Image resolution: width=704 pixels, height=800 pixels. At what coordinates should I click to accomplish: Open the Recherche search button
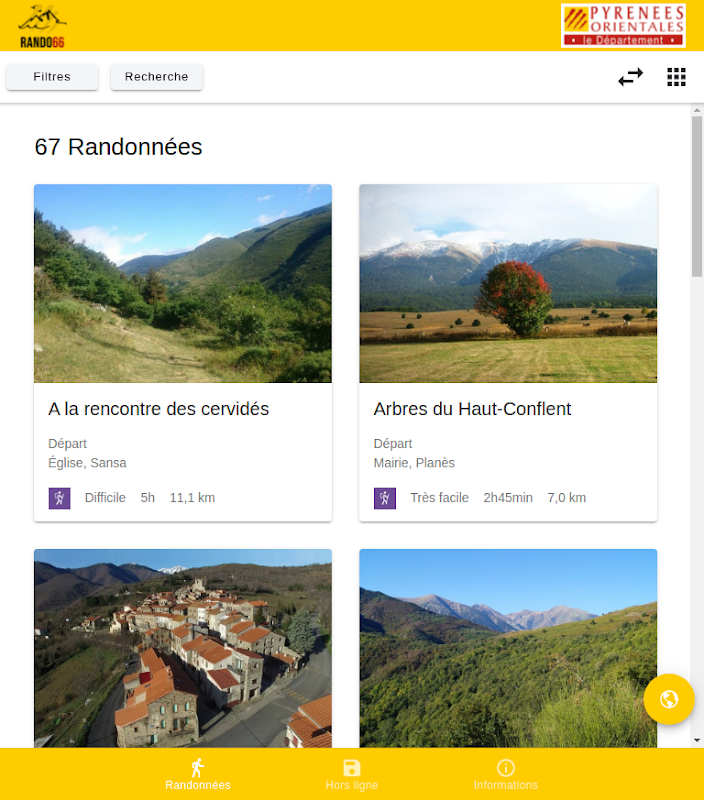point(157,77)
